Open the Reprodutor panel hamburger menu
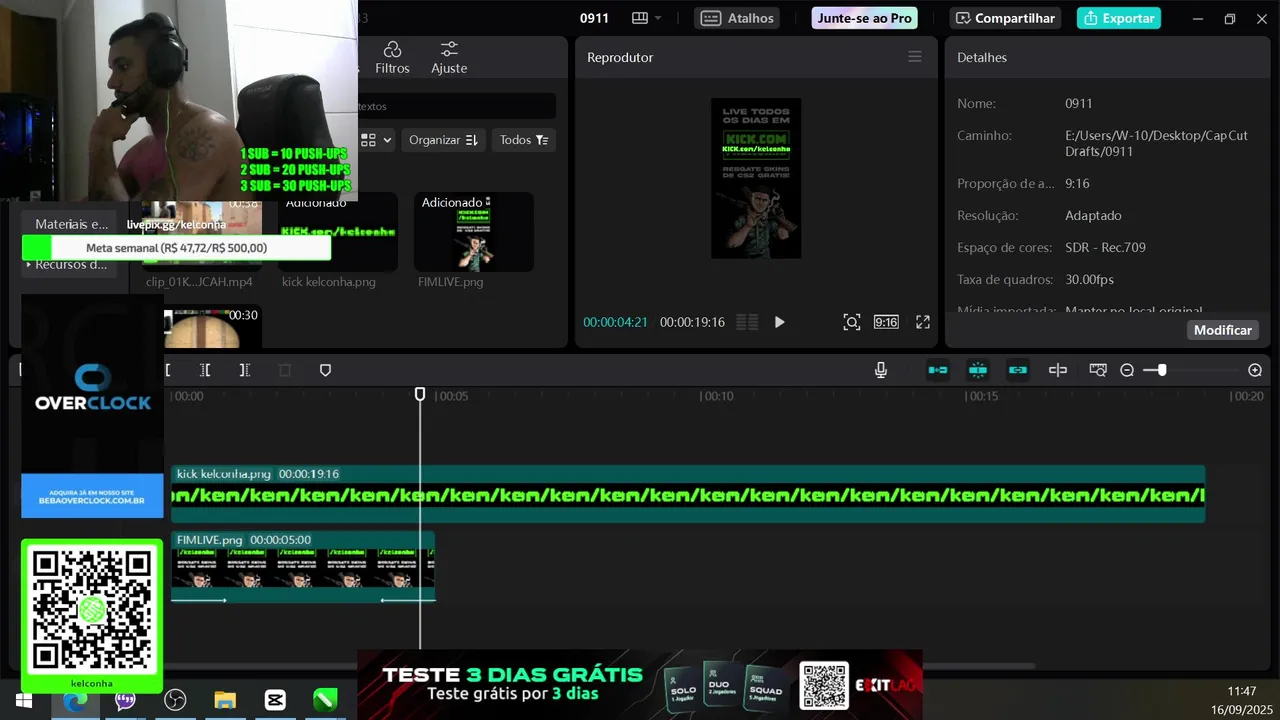Image resolution: width=1280 pixels, height=720 pixels. click(x=915, y=57)
